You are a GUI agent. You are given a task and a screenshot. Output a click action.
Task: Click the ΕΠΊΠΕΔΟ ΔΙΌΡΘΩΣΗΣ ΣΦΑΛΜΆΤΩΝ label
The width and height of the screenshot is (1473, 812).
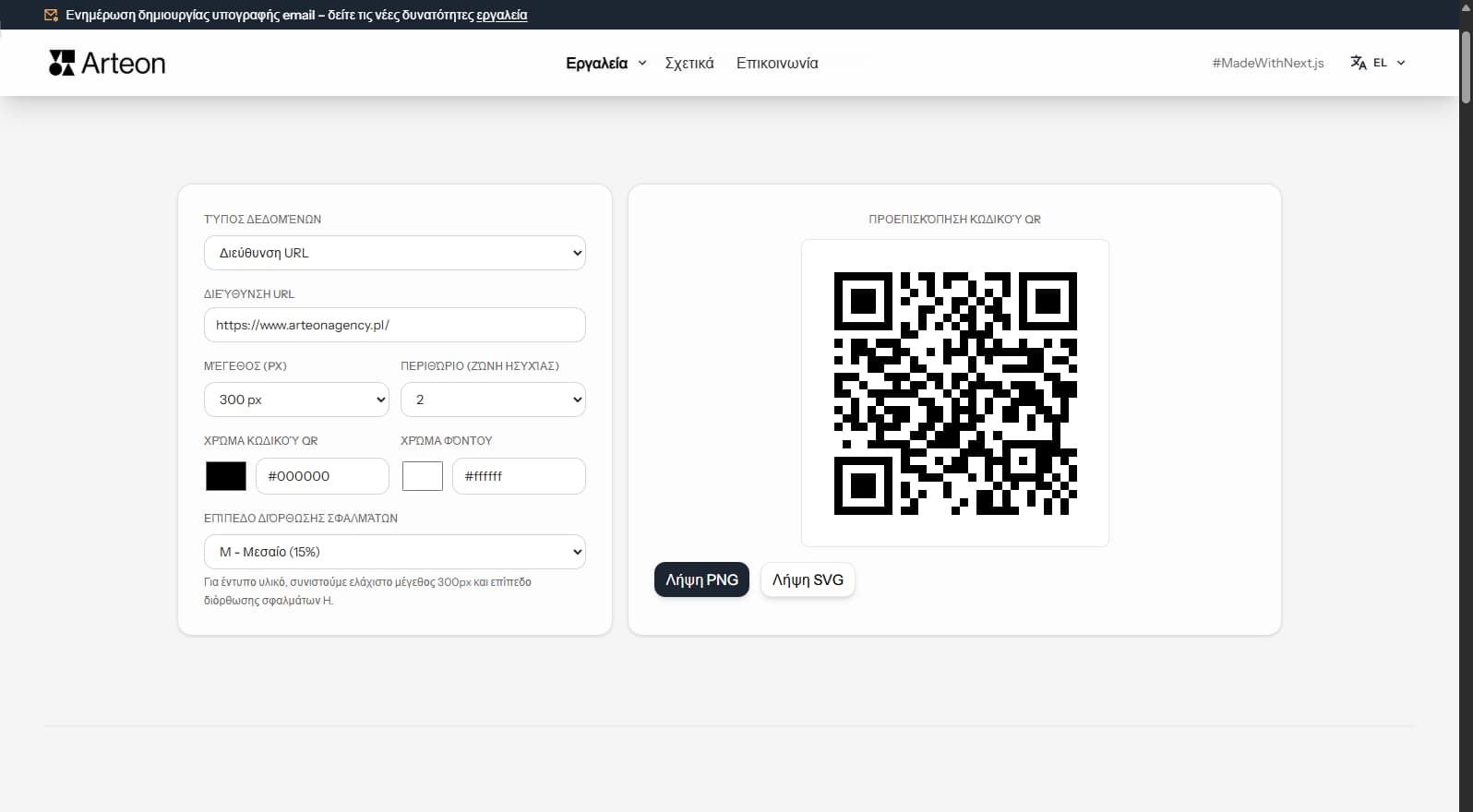[301, 519]
